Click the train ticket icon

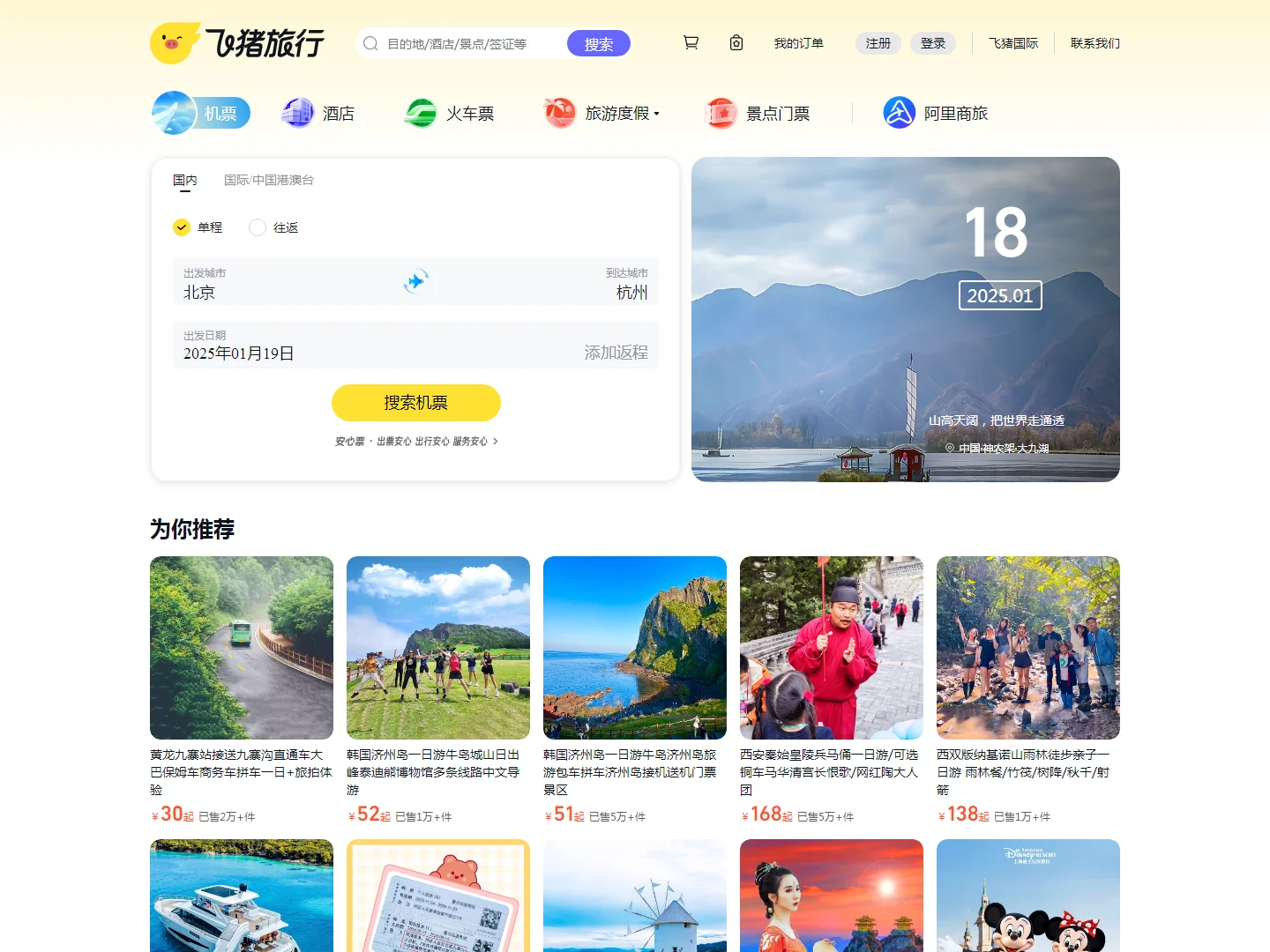click(x=421, y=113)
